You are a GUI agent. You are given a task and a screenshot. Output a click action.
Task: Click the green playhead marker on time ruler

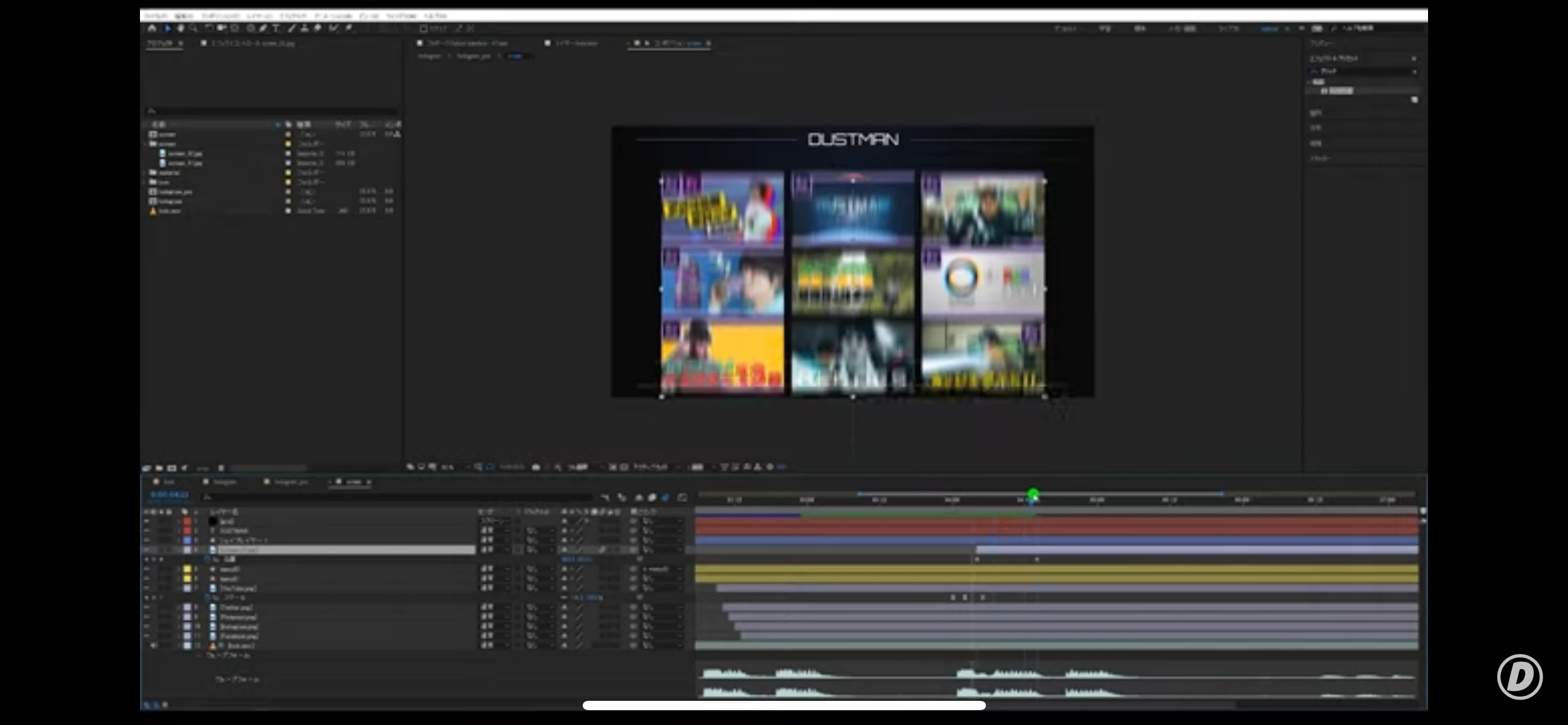(1033, 494)
